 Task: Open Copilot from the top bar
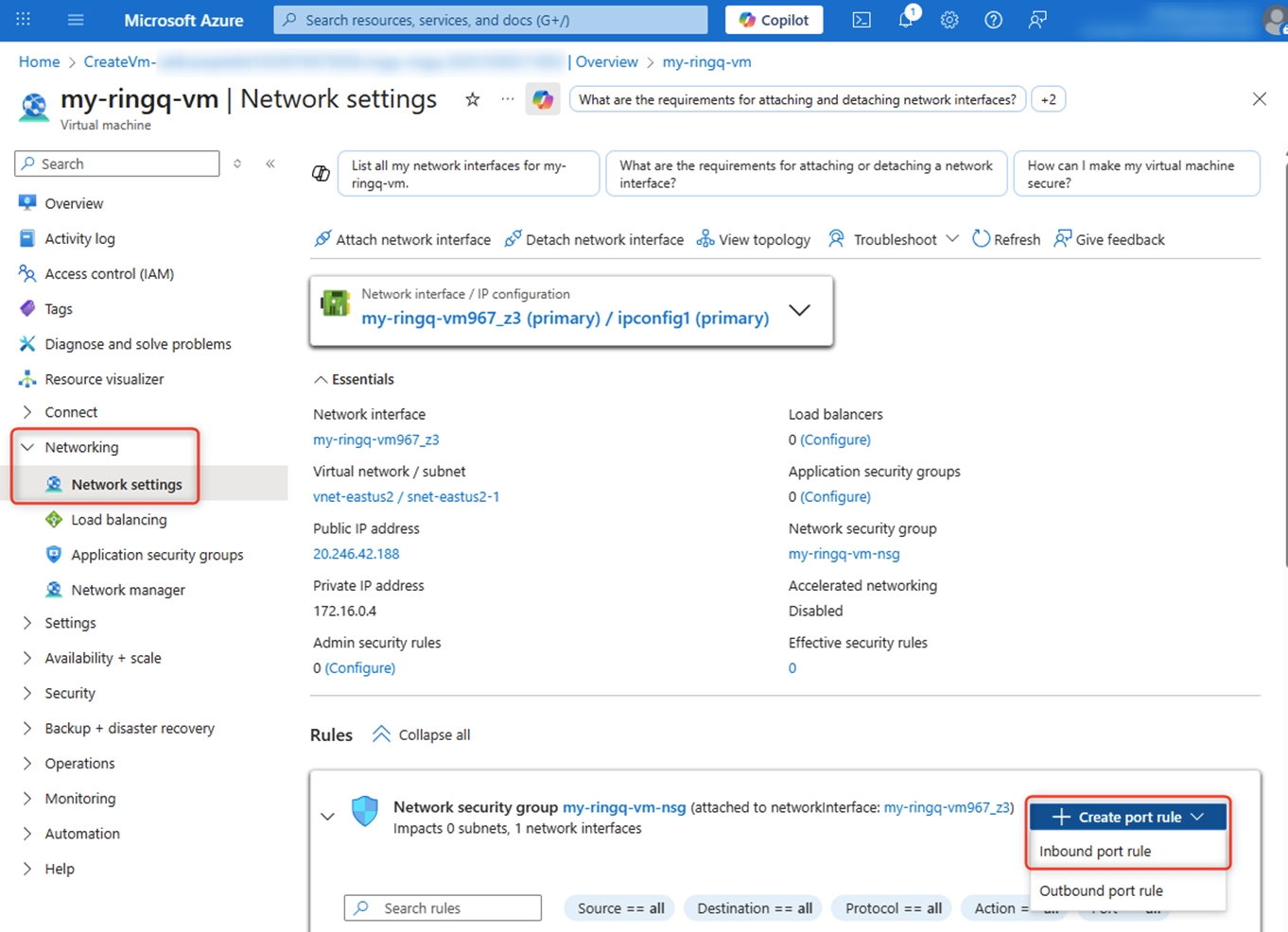[774, 19]
